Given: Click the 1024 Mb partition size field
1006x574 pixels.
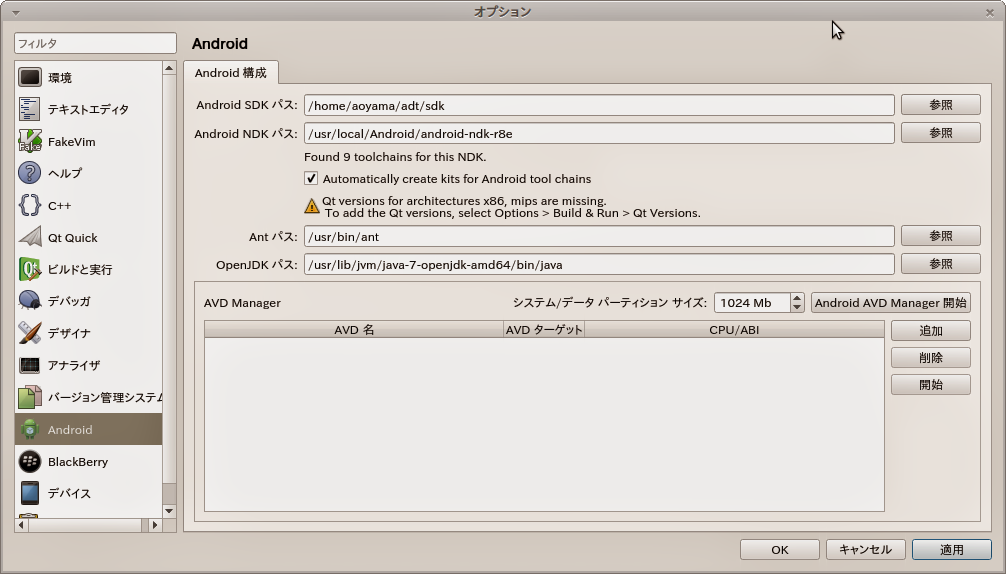Looking at the screenshot, I should [752, 303].
